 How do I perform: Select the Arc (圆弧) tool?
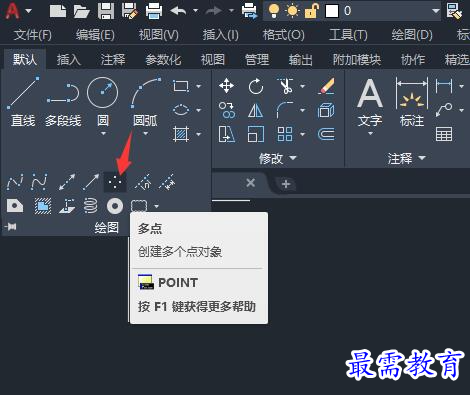145,101
